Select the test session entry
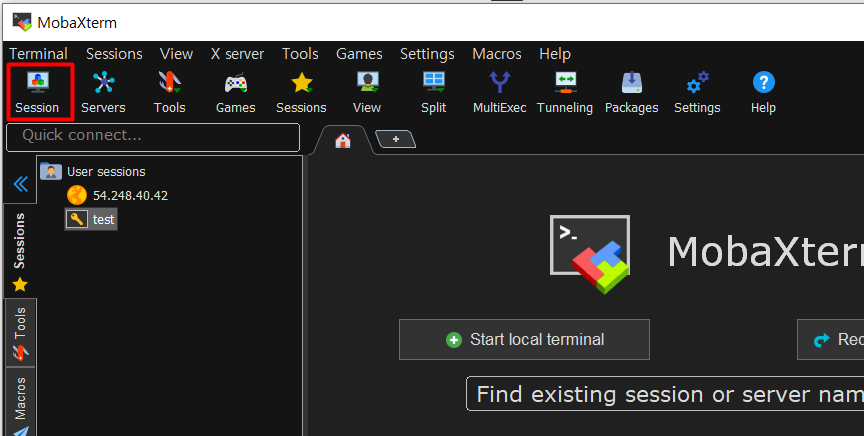864x436 pixels. [103, 219]
